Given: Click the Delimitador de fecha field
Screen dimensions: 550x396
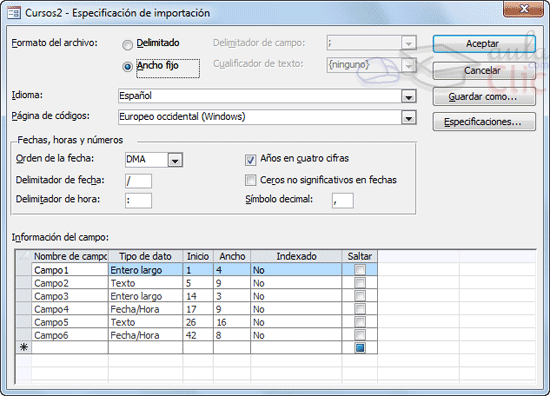Looking at the screenshot, I should pyautogui.click(x=139, y=181).
